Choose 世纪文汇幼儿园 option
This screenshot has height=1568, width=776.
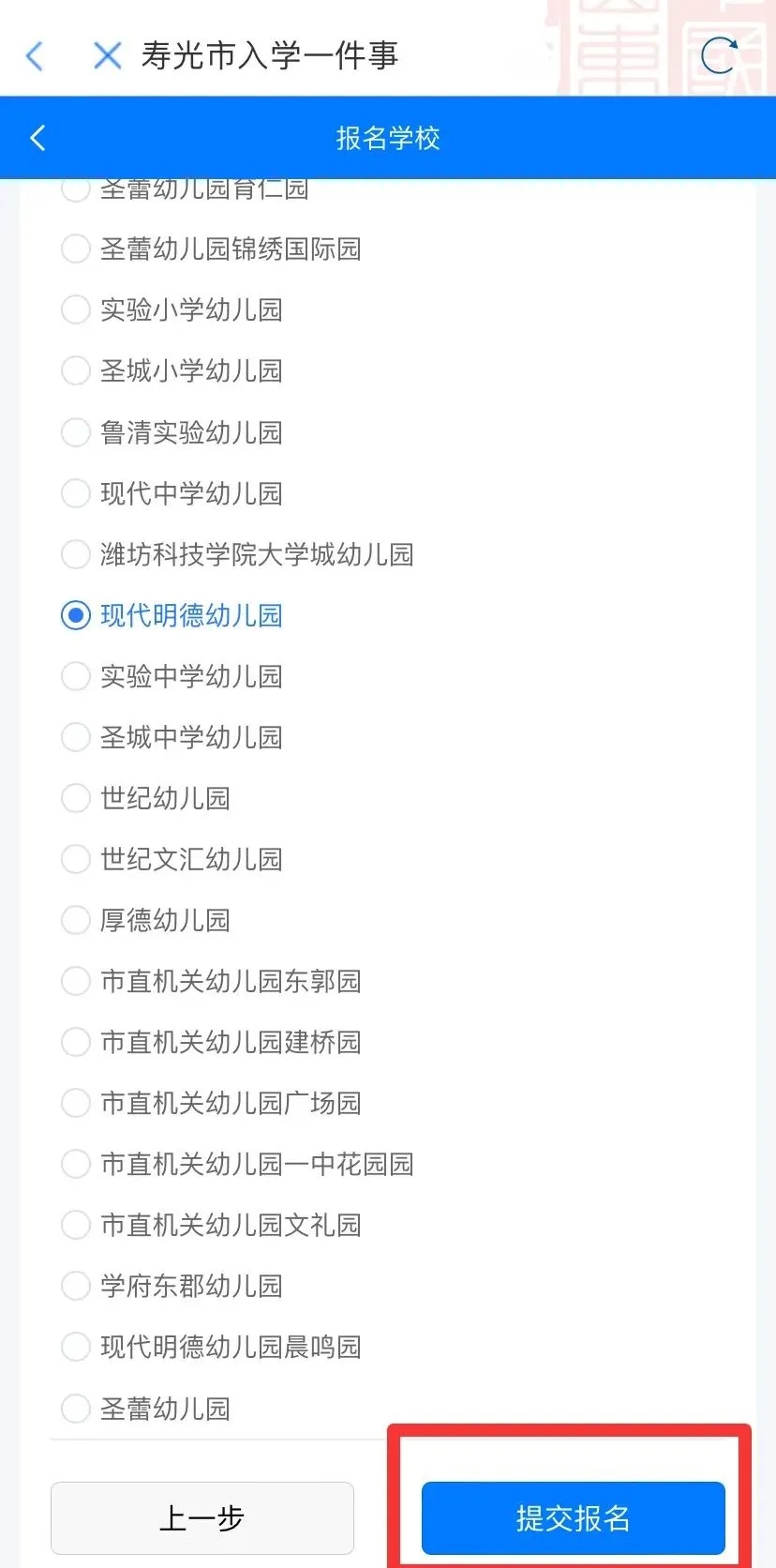click(x=75, y=859)
